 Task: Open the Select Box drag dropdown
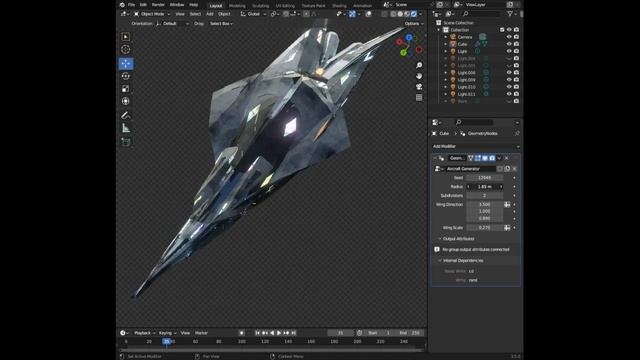coord(221,24)
